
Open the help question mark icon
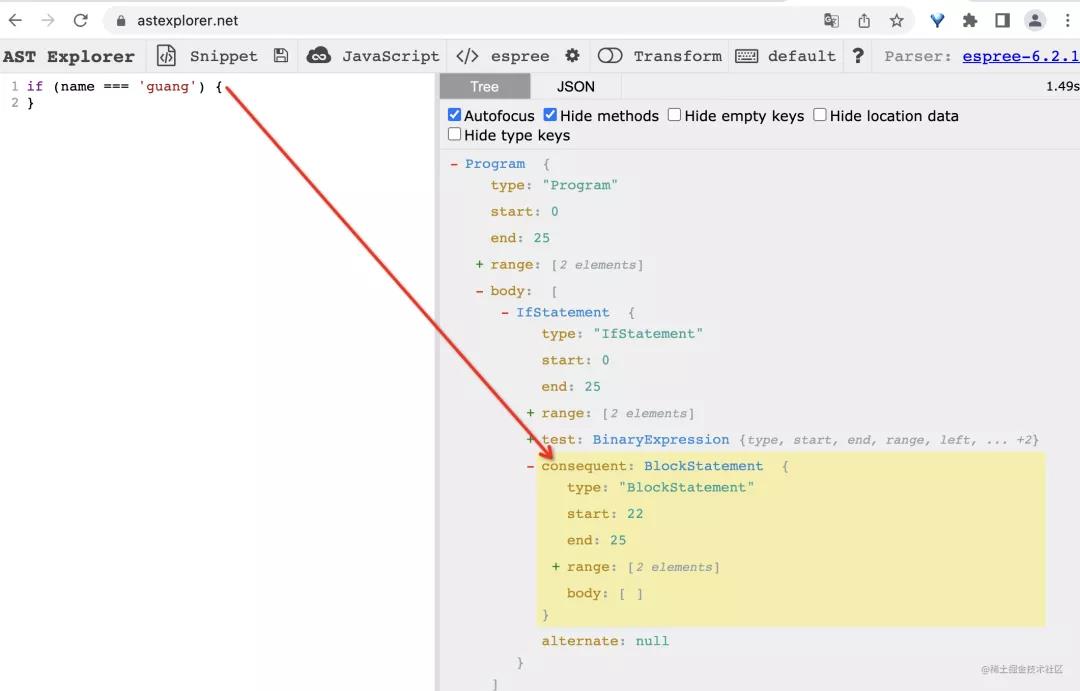(858, 56)
